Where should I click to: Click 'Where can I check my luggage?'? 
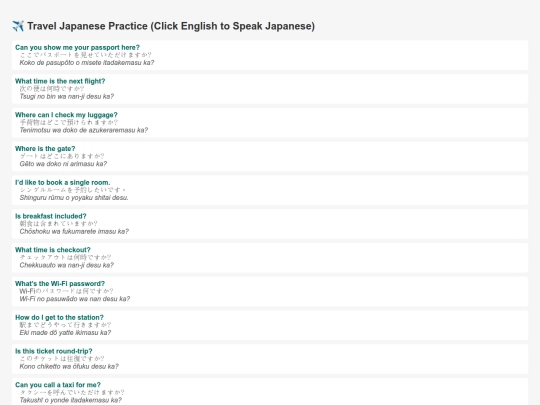point(66,115)
